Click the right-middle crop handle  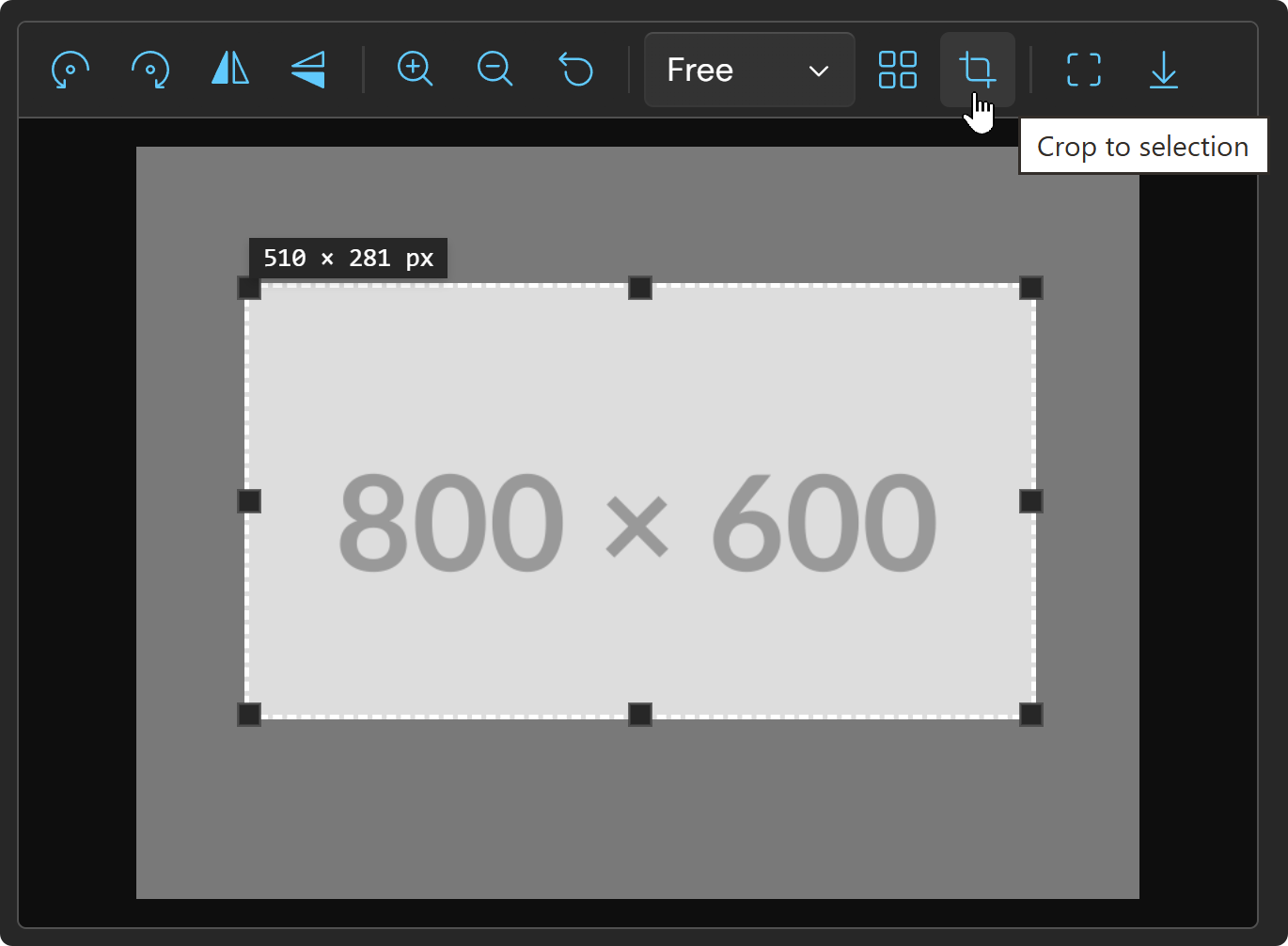click(1031, 501)
